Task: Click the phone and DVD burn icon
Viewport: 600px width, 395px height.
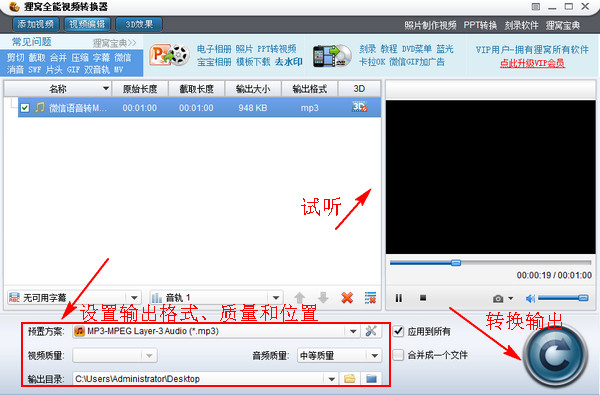Action: (332, 56)
